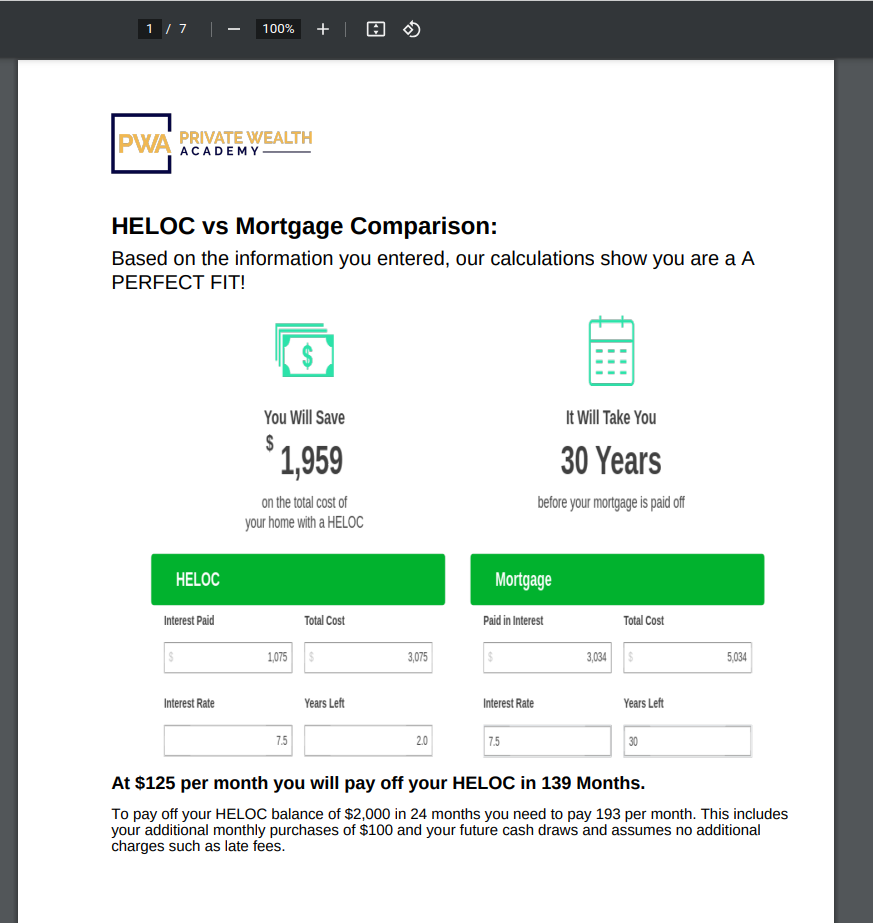The image size is (873, 923).
Task: Click the HELOC Interest Rate field
Action: (228, 741)
